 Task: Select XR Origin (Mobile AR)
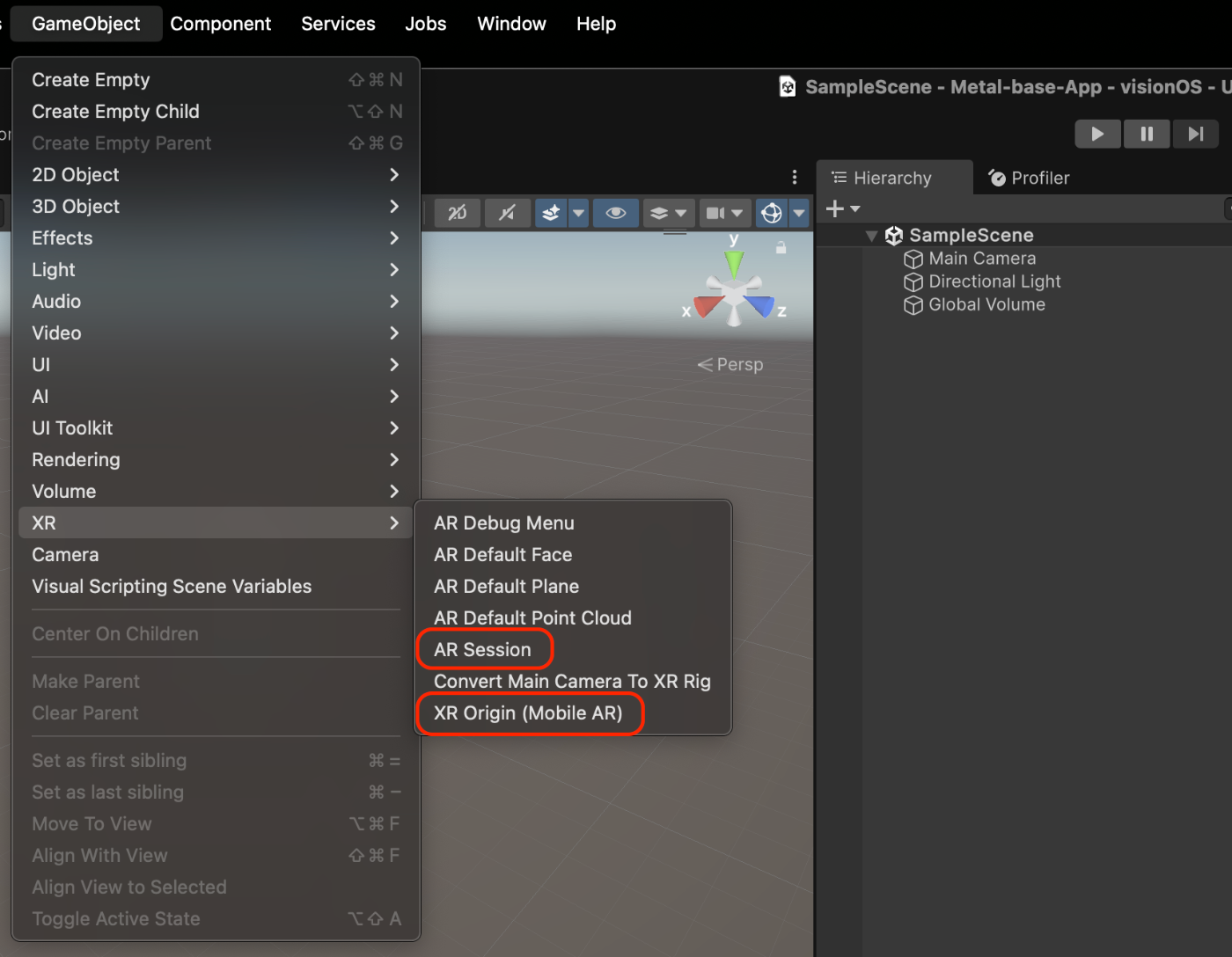(x=573, y=713)
